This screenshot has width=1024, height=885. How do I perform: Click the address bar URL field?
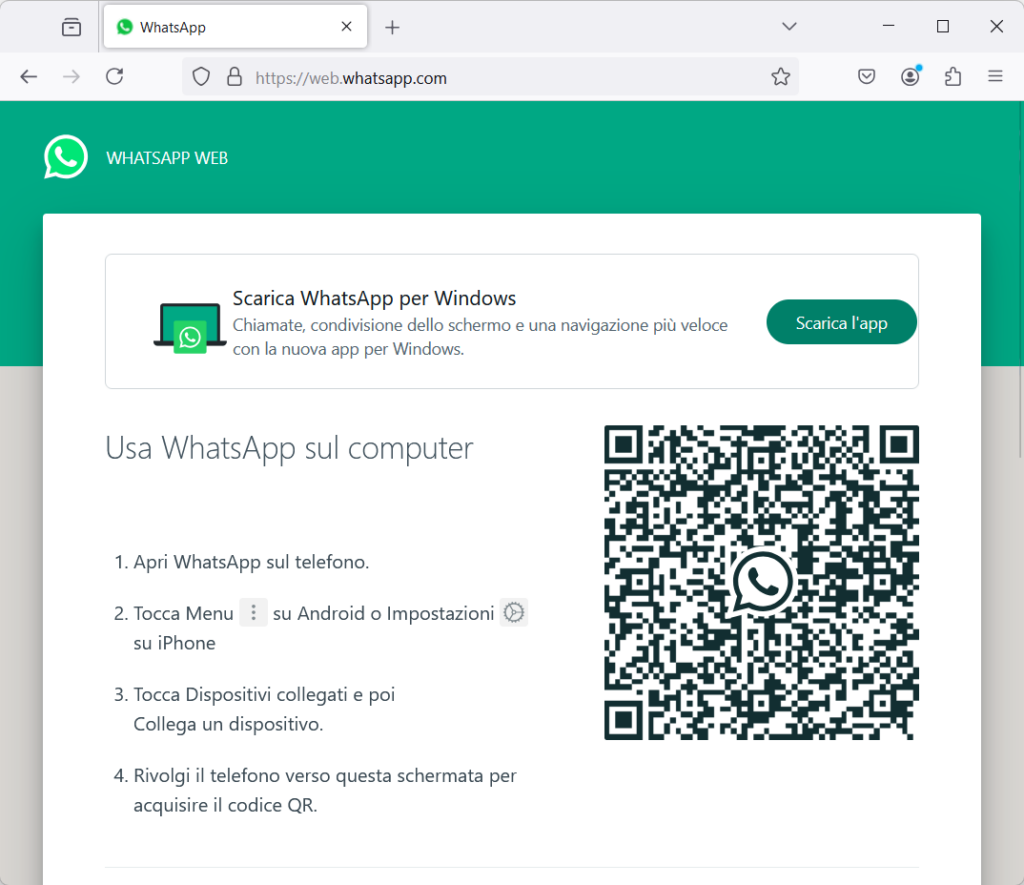pyautogui.click(x=500, y=77)
